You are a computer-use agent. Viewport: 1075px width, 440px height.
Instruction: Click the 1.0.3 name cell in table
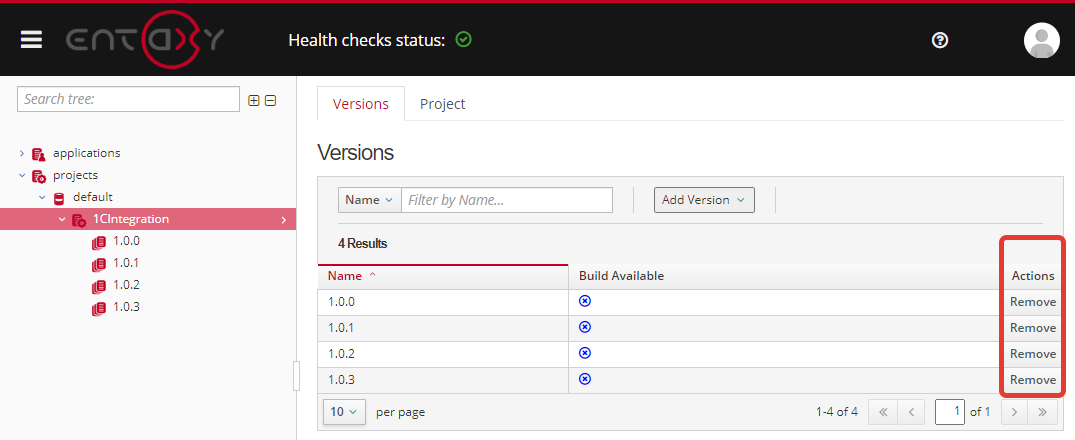click(443, 380)
